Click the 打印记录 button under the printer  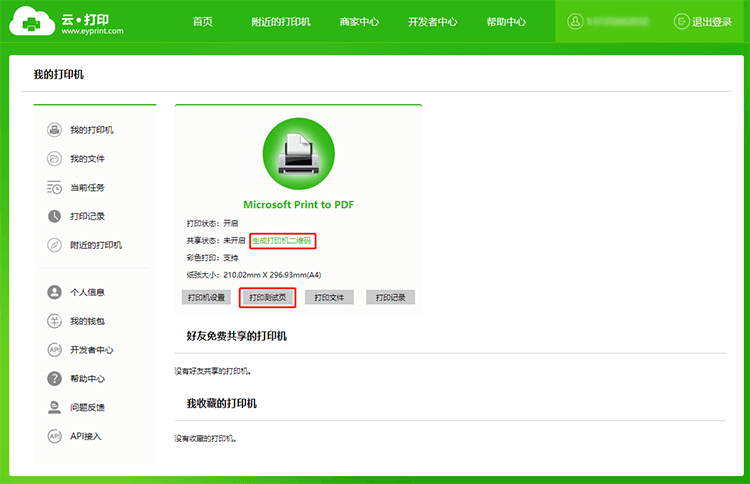390,297
